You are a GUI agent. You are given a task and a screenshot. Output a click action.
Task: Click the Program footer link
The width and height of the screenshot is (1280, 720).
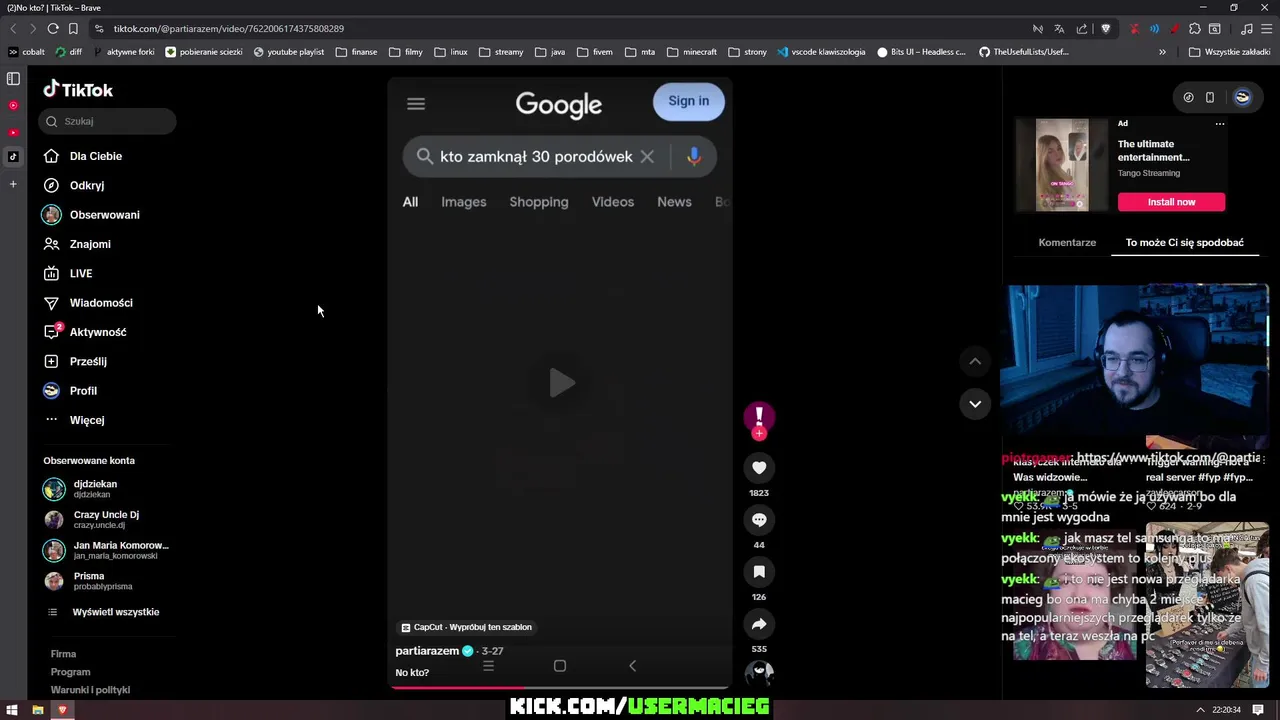[70, 672]
